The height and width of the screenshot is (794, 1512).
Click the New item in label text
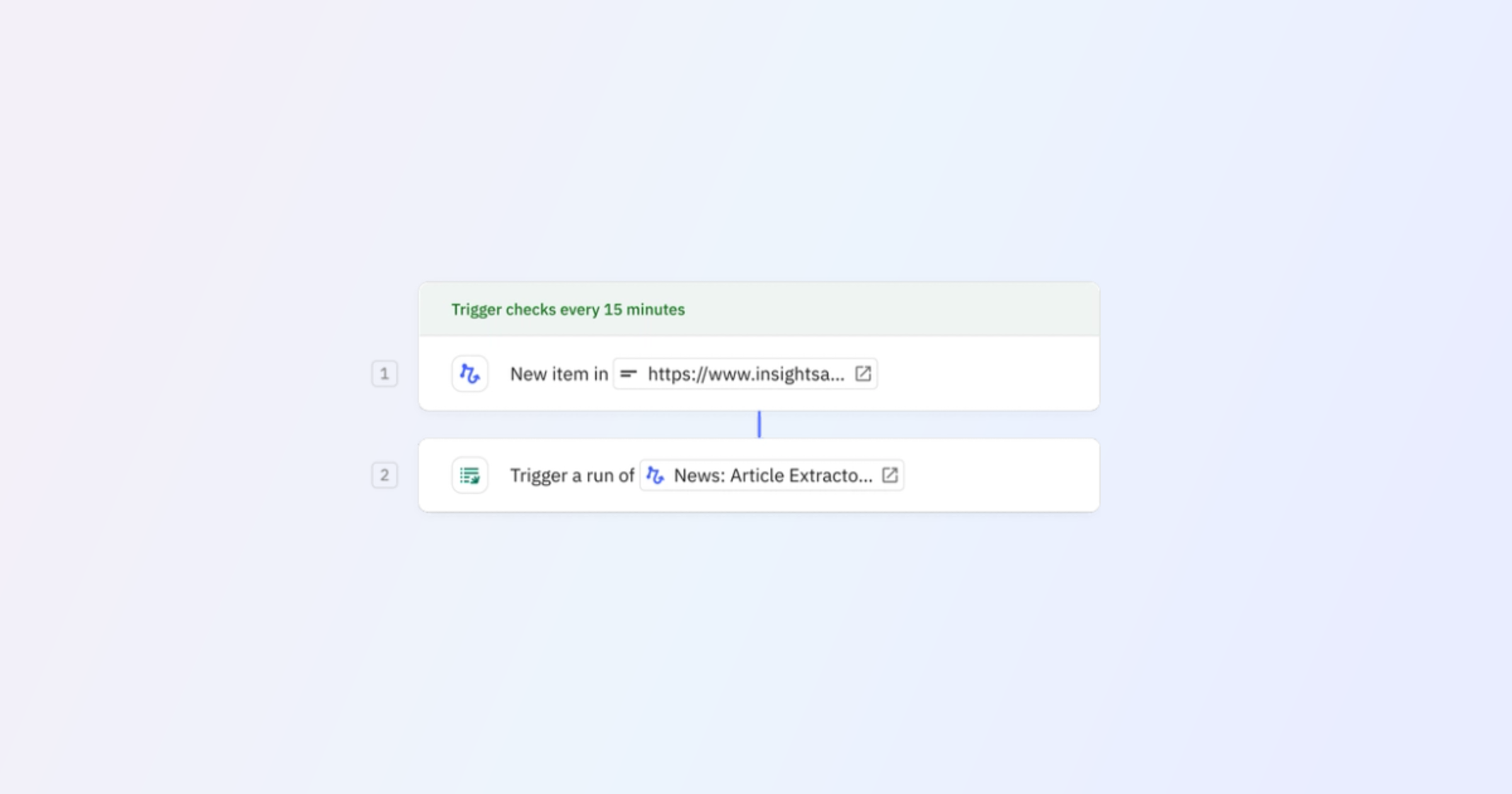tap(559, 374)
